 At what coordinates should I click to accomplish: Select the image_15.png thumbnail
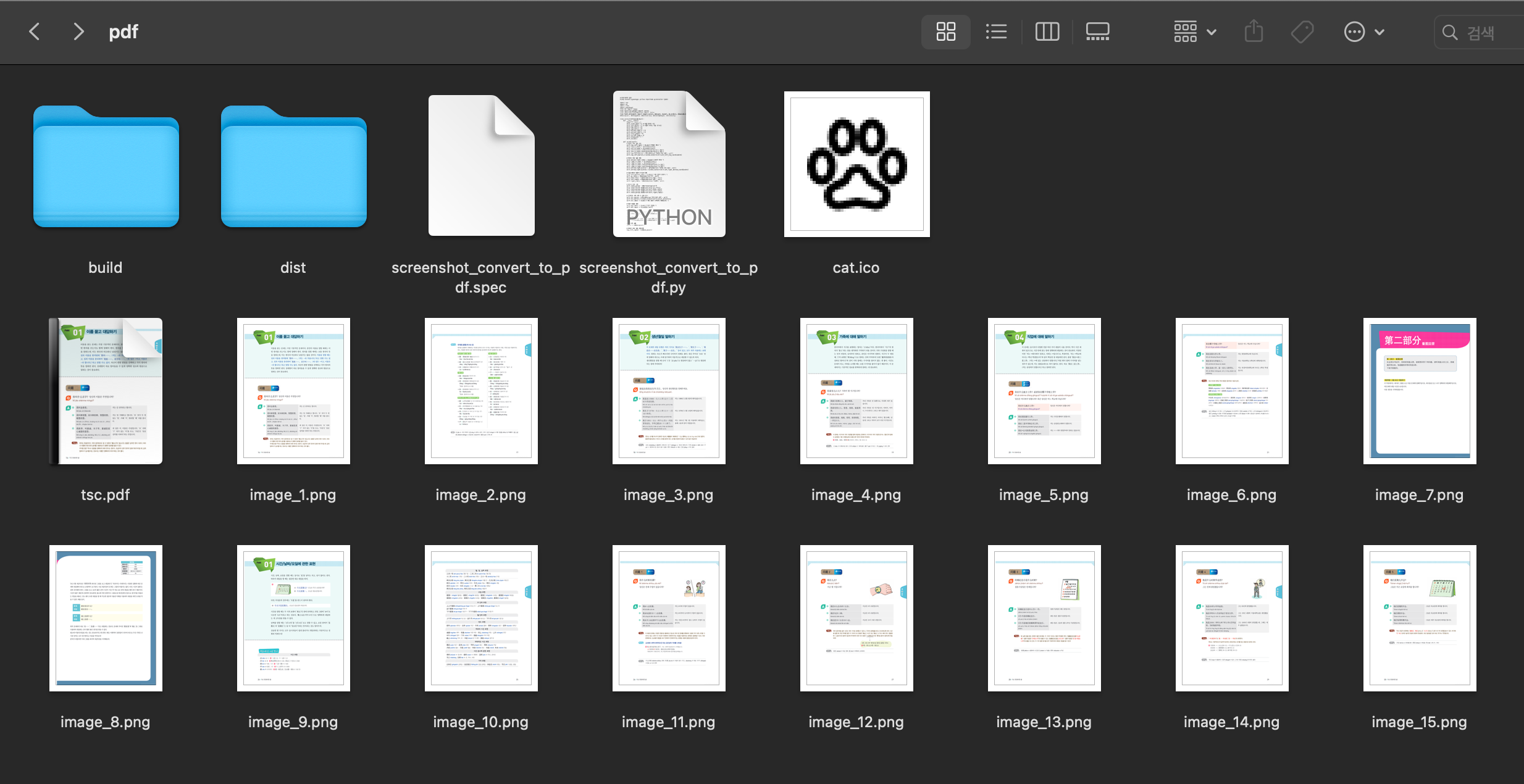[x=1420, y=618]
